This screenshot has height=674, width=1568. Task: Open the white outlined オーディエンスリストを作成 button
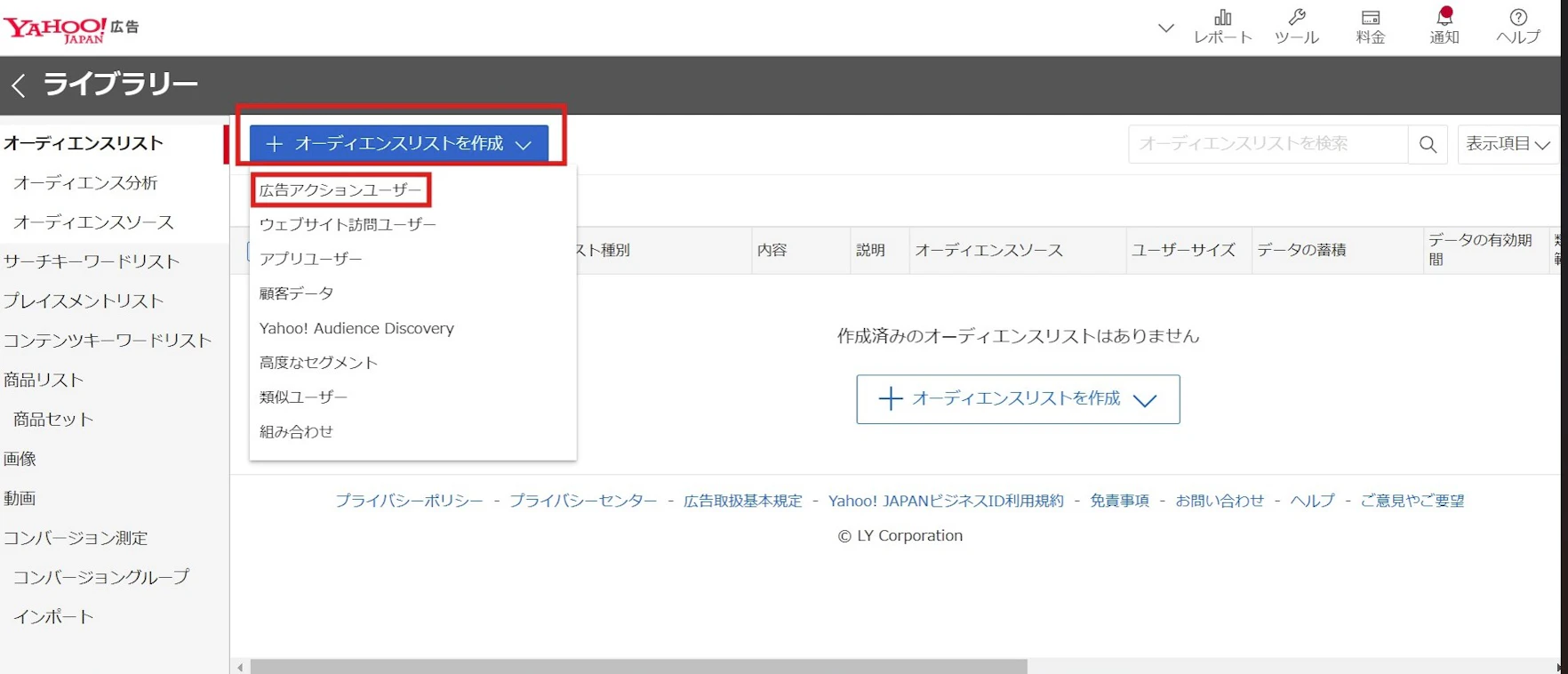[x=1018, y=399]
